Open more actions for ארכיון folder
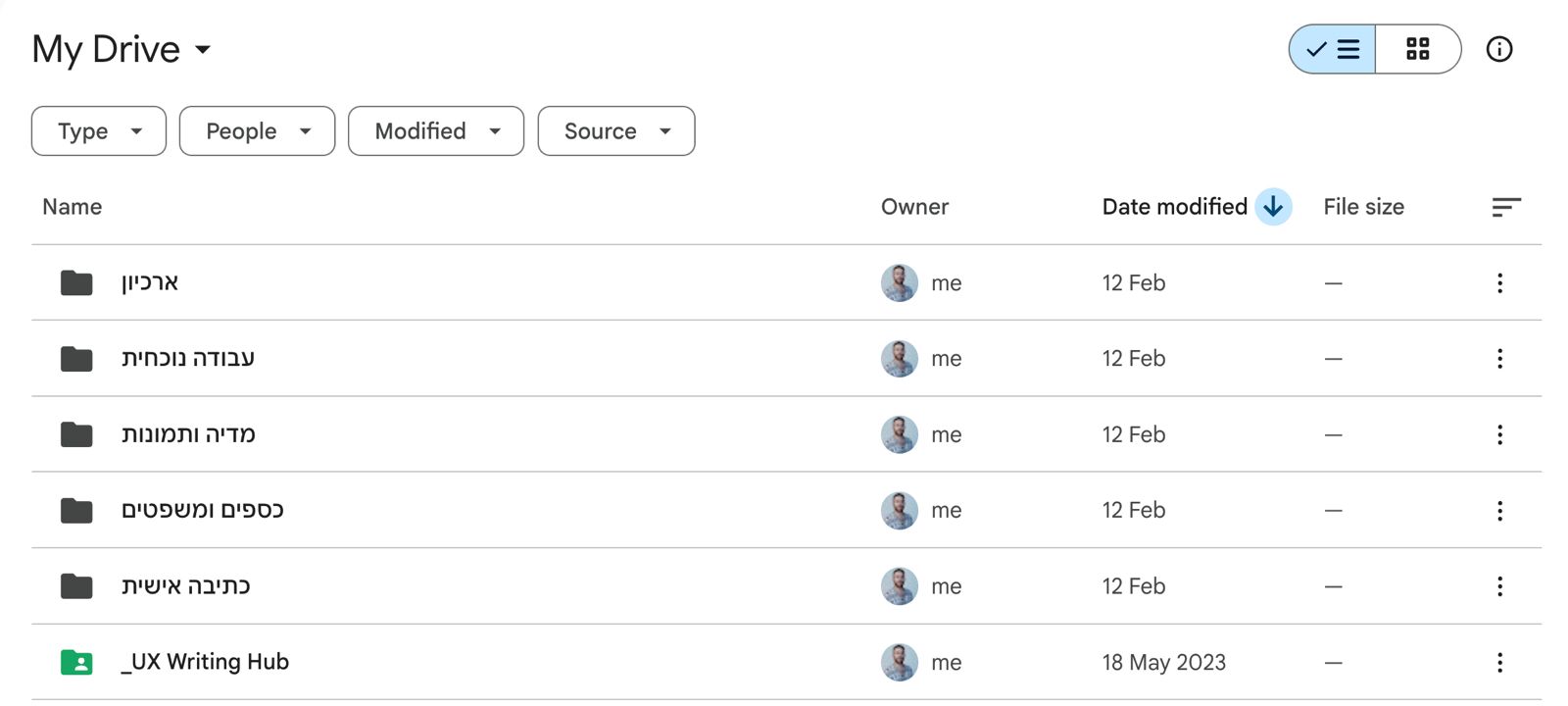This screenshot has width=1568, height=706. [x=1499, y=283]
